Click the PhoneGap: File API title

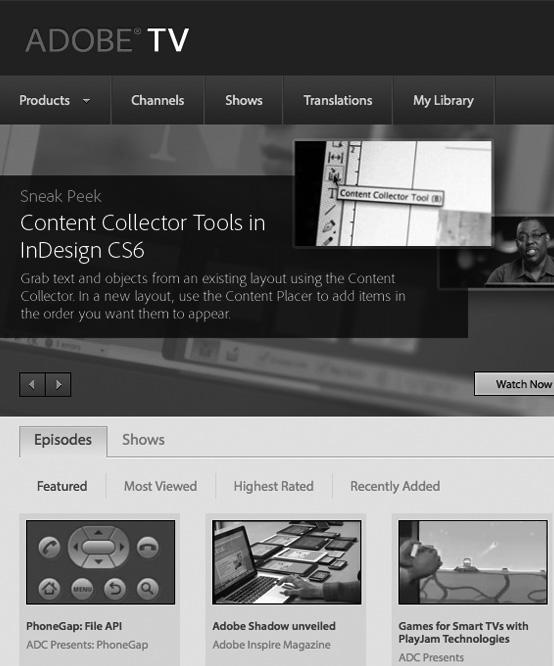[74, 626]
